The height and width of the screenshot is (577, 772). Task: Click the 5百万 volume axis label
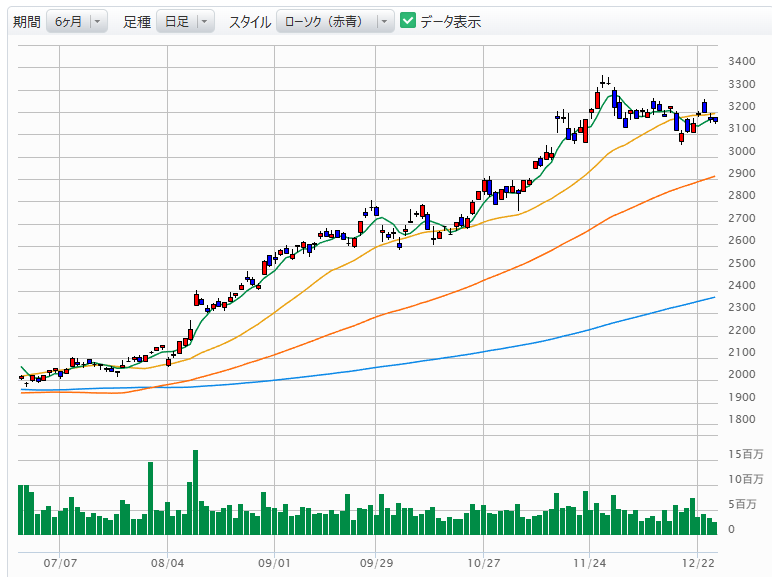click(745, 504)
